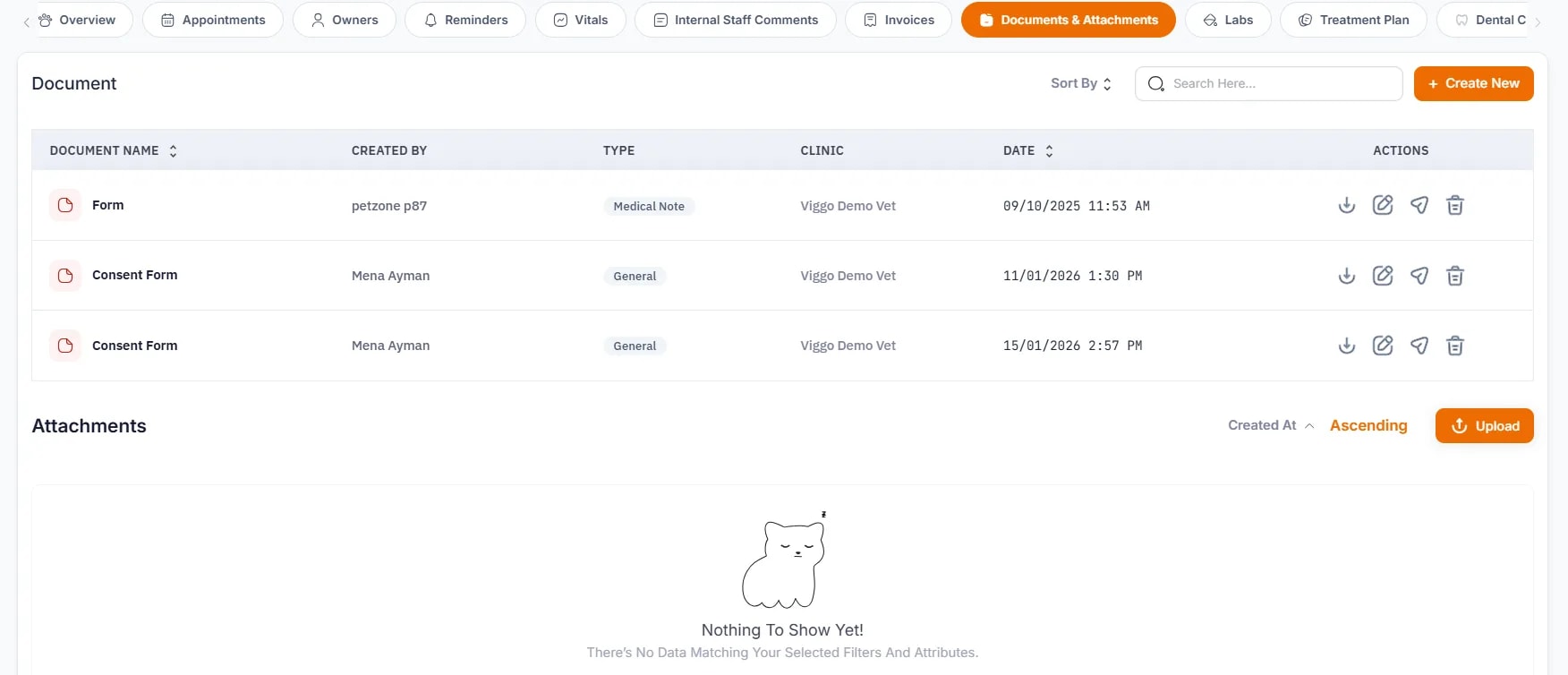
Task: Sort by Document Name column arrows
Action: click(x=173, y=151)
